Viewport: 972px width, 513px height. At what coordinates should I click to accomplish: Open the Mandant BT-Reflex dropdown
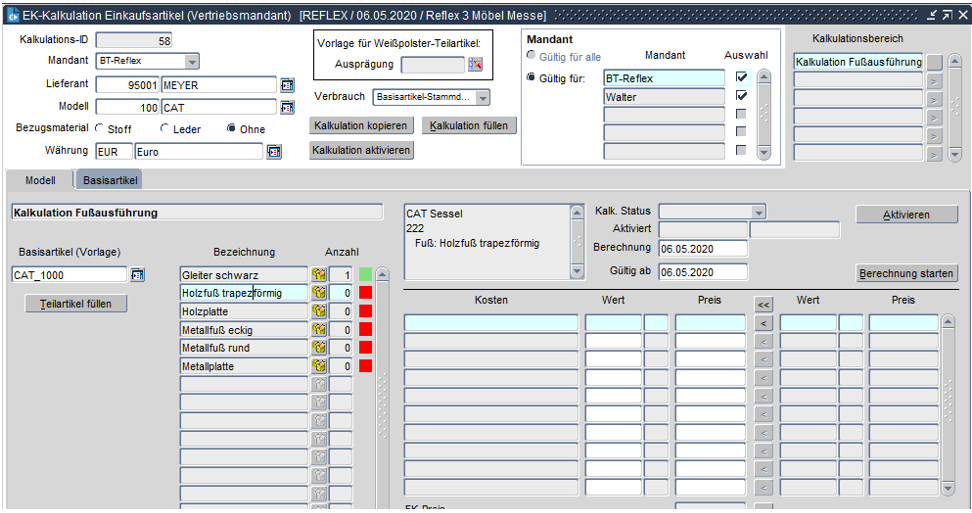[x=192, y=61]
